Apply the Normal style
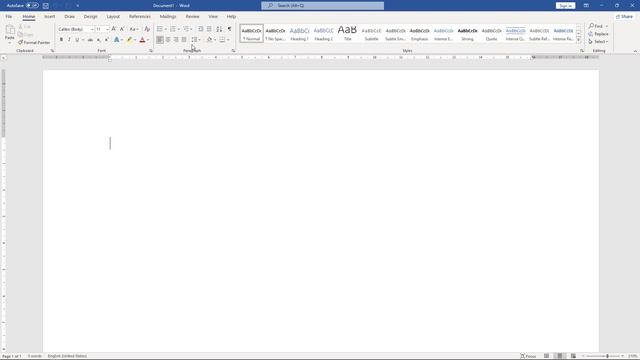640x360 pixels. pyautogui.click(x=251, y=33)
